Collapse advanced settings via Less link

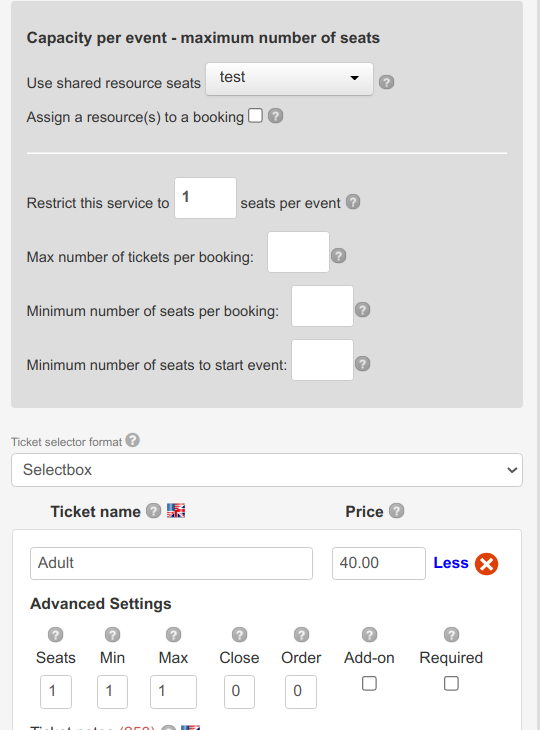tap(451, 563)
